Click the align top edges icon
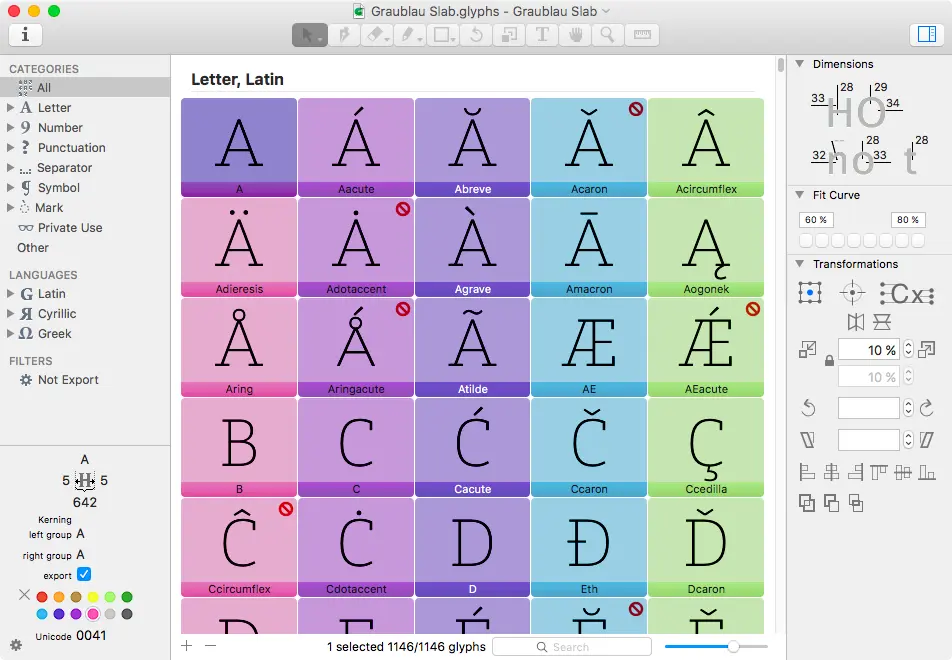This screenshot has width=952, height=660. coord(879,472)
